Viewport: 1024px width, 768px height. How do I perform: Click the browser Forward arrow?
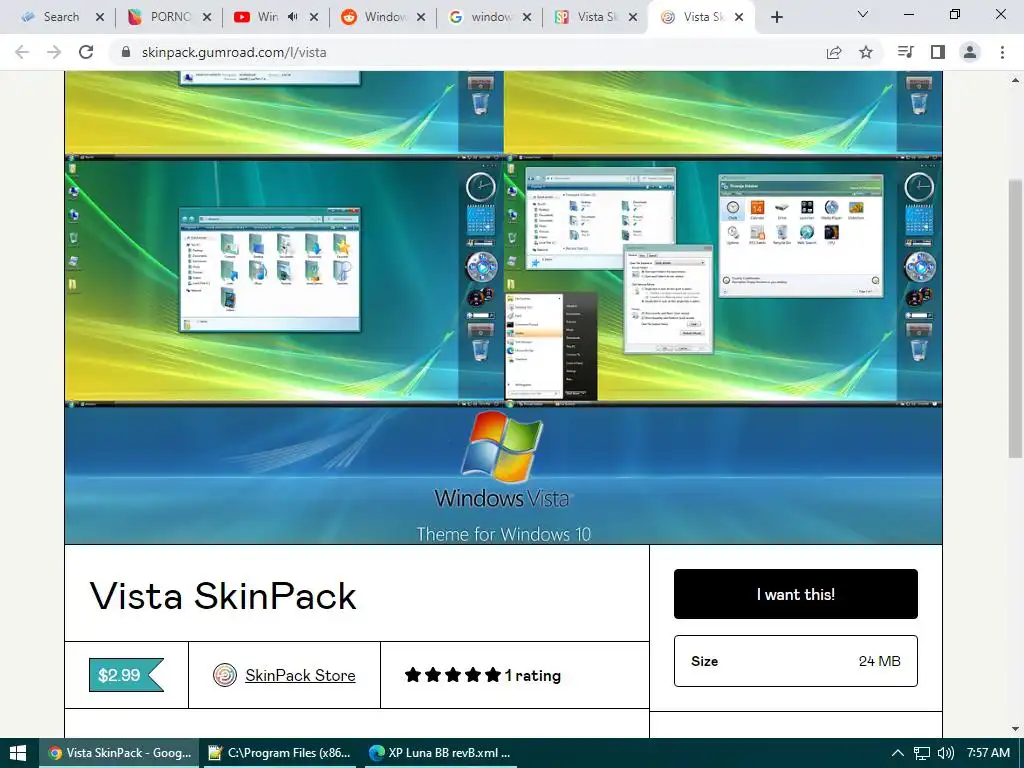(54, 52)
